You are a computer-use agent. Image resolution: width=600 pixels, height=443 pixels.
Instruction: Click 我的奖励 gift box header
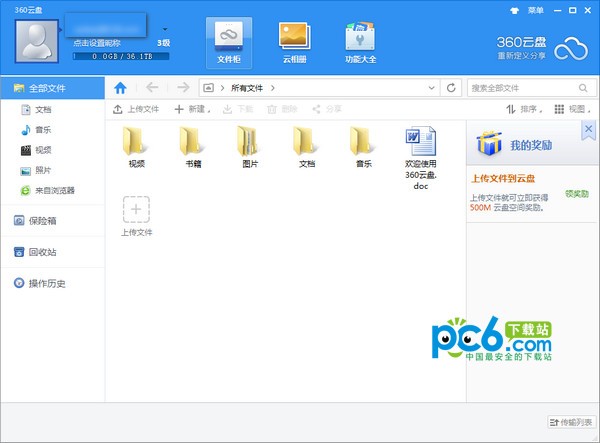click(x=514, y=144)
